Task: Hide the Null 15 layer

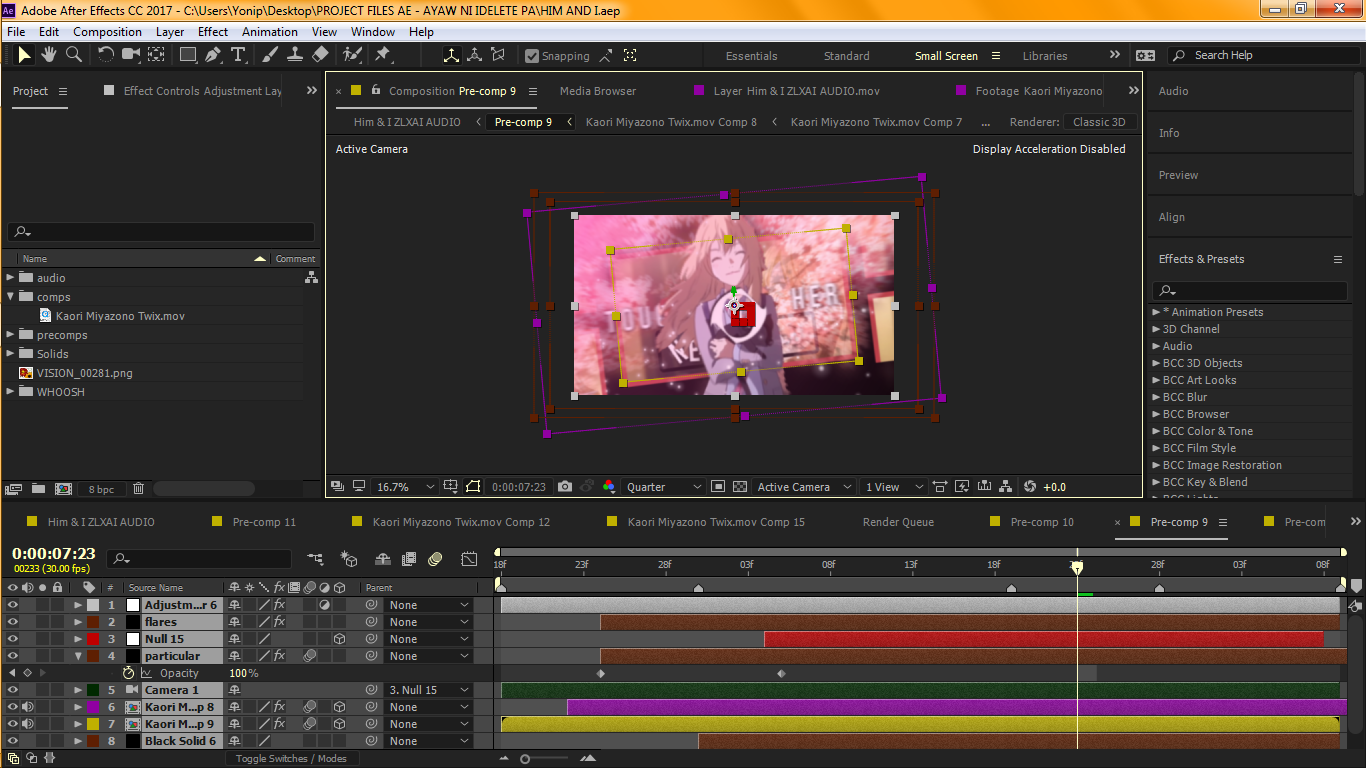Action: 13,639
